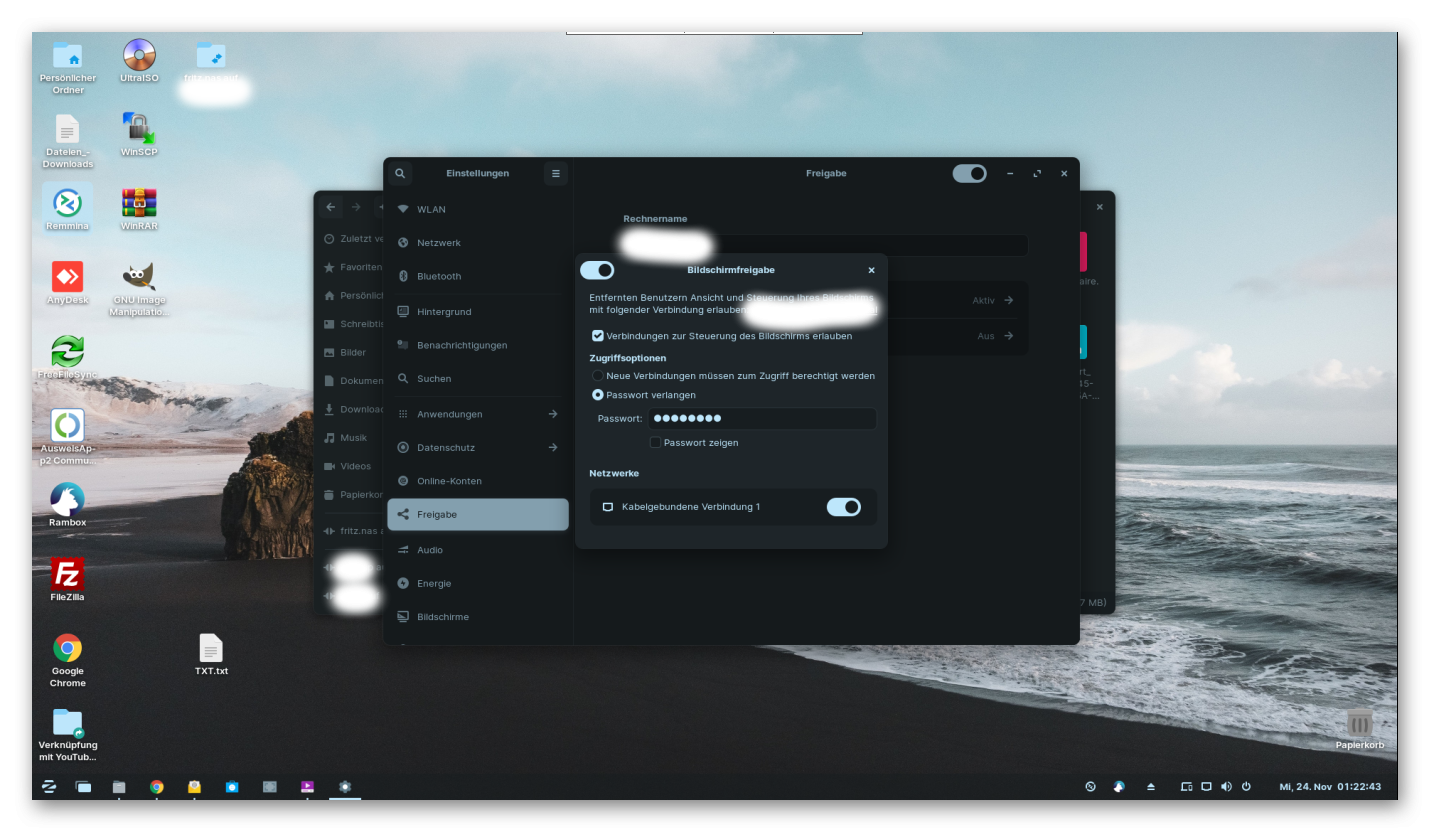The image size is (1430, 832).
Task: Open Bildschirme settings
Action: tap(478, 617)
